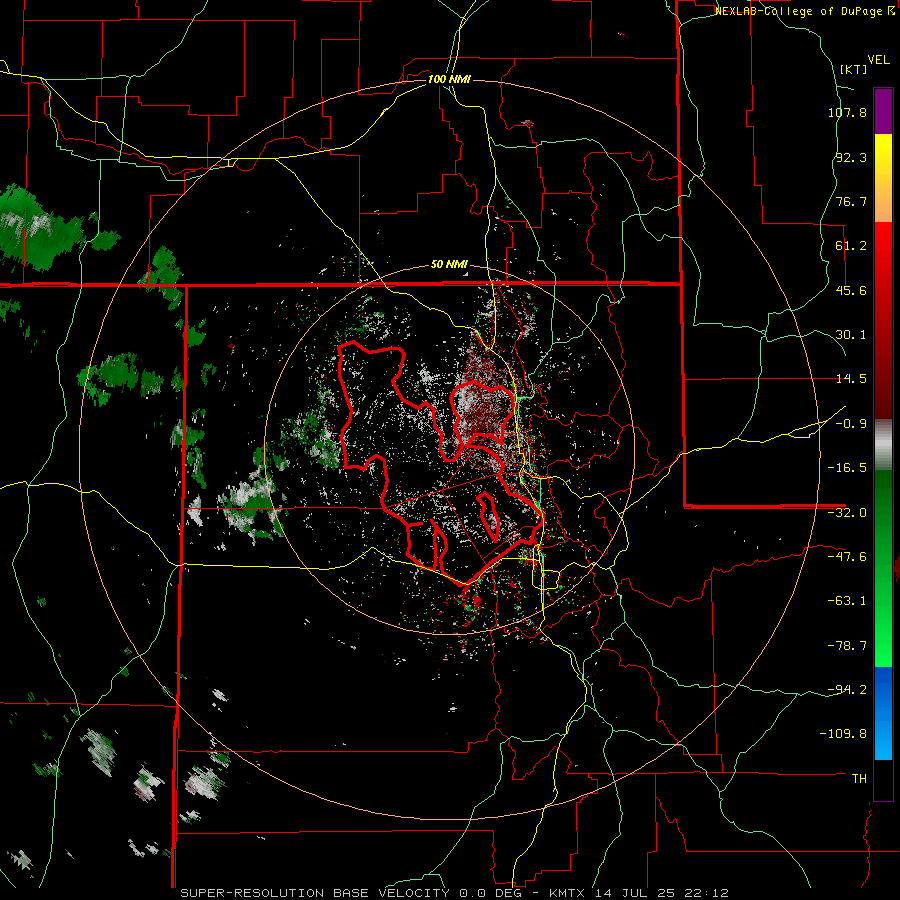Select the -47.6 velocity scale value
This screenshot has height=900, width=900.
coord(847,557)
